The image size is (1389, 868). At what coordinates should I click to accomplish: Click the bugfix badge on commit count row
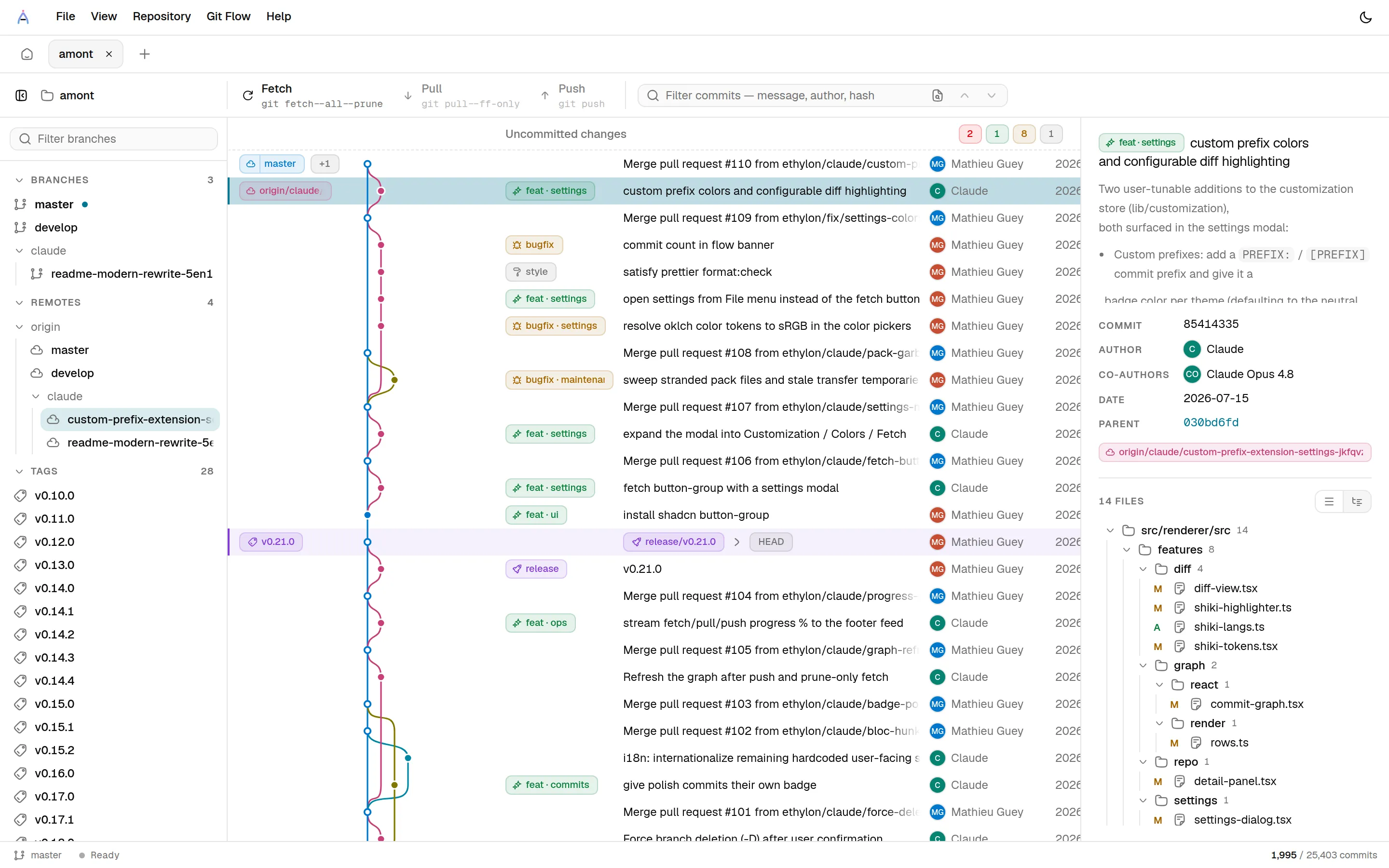(534, 244)
